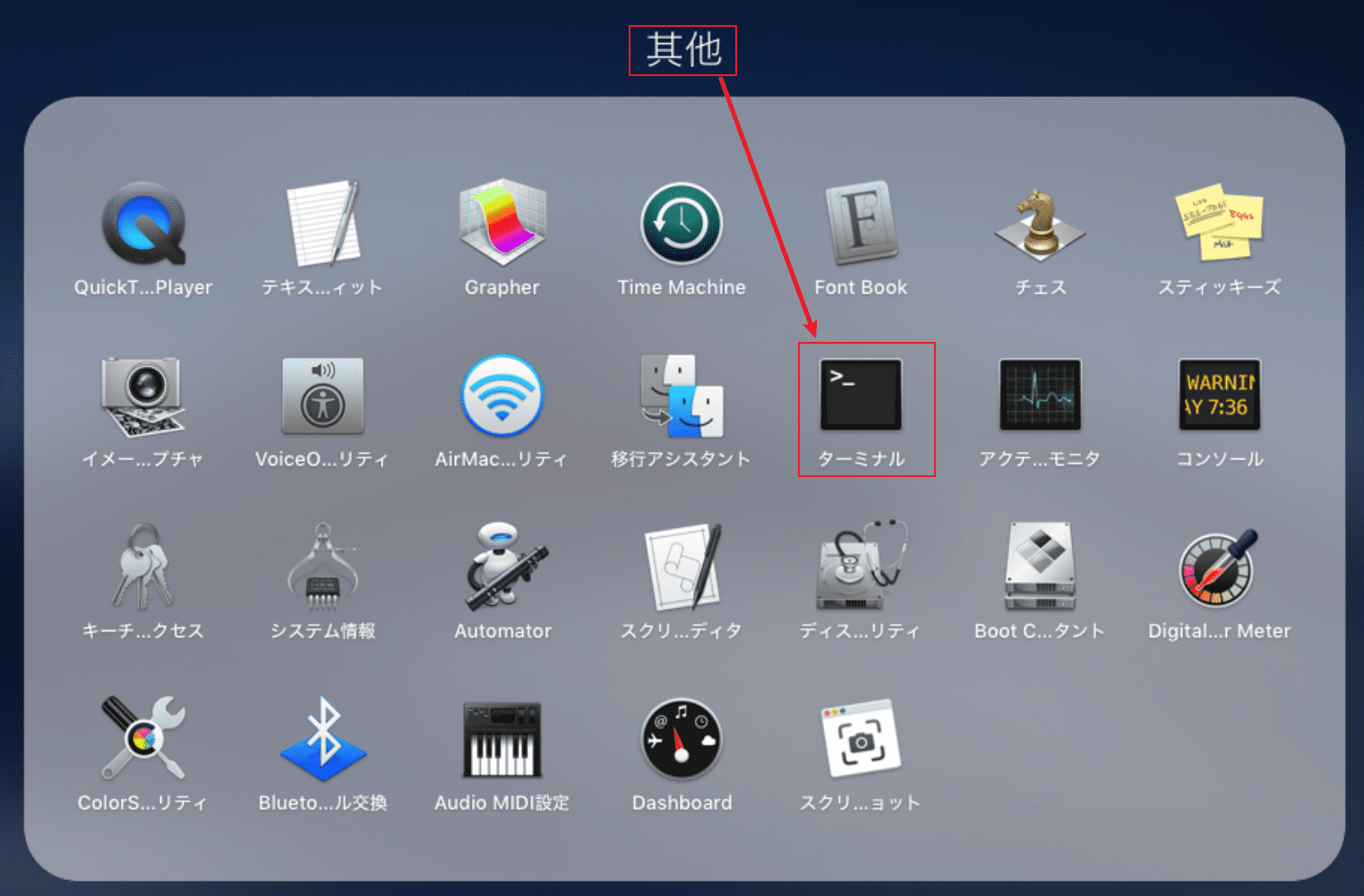Image resolution: width=1364 pixels, height=896 pixels.
Task: Open AirMac ユーティリティ Wi-Fi icon
Action: [x=502, y=396]
